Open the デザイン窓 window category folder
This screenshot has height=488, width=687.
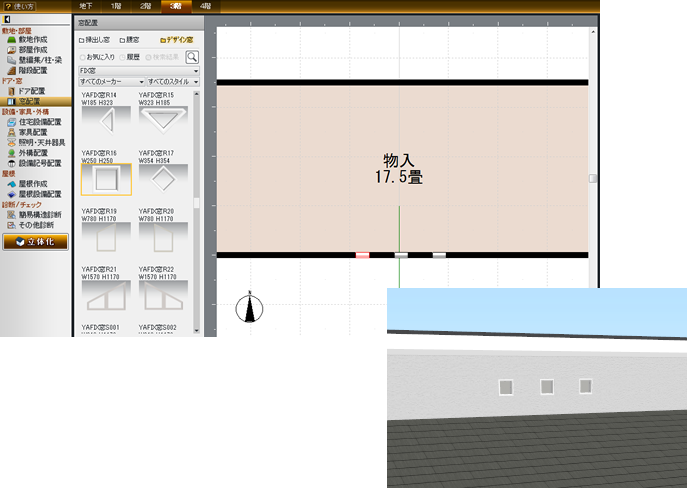pos(177,40)
